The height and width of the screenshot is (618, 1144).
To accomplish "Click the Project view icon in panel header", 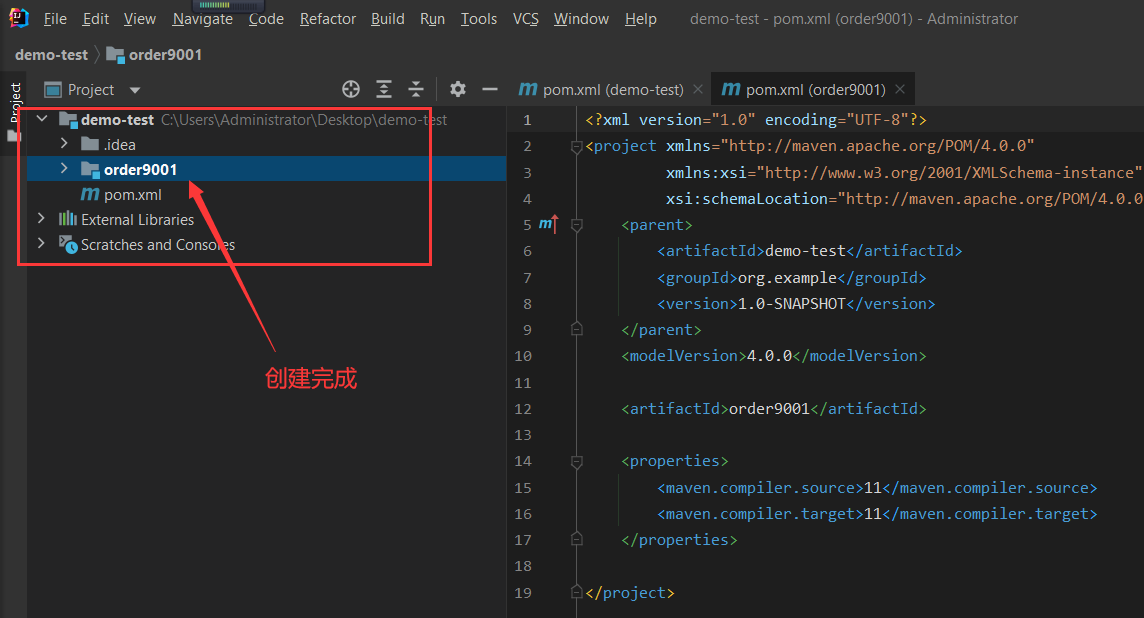I will click(x=53, y=90).
